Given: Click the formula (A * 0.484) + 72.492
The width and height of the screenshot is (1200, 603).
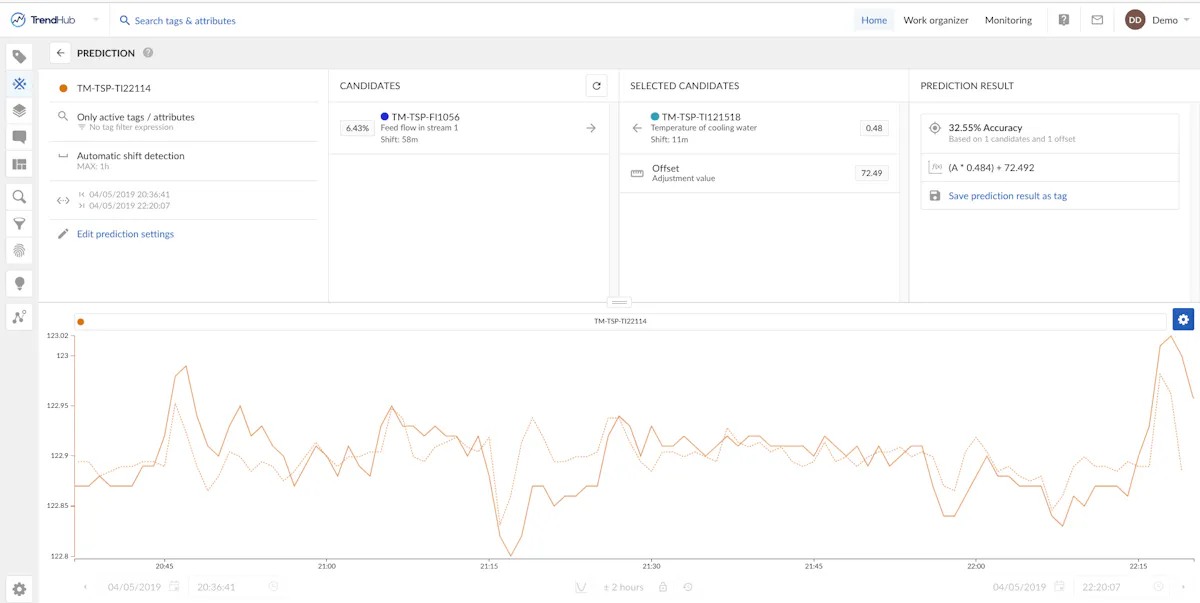Looking at the screenshot, I should 991,167.
